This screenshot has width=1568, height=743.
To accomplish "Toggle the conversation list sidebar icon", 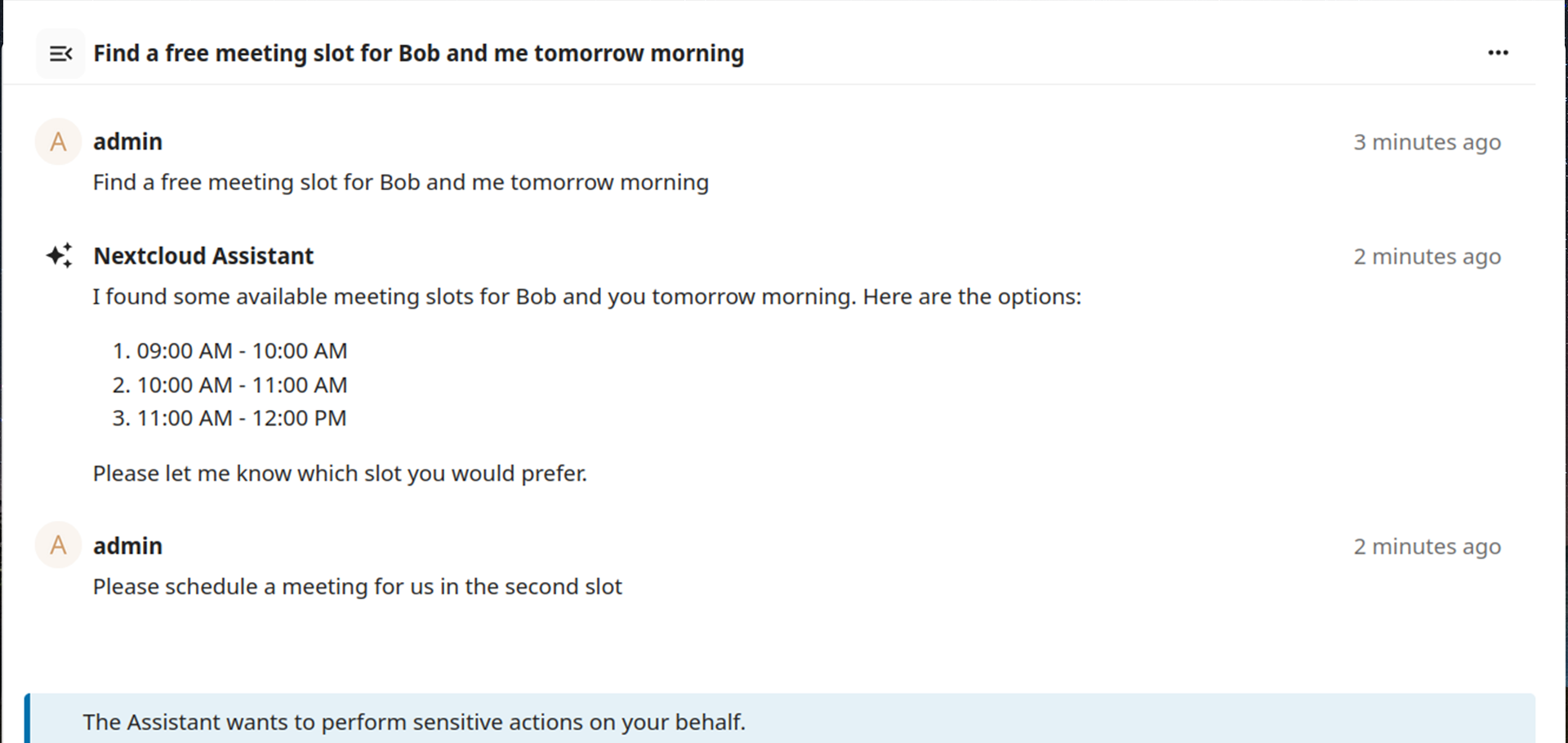I will click(60, 54).
